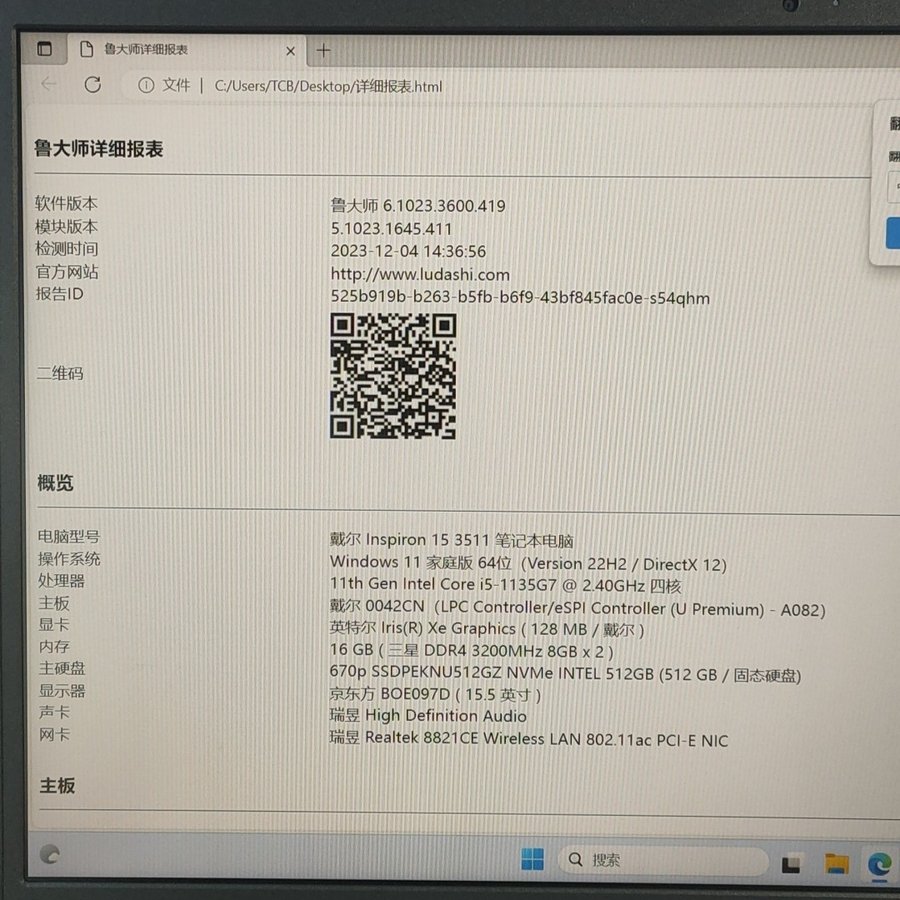Close the 鲁大师详细报表 tab

(290, 51)
